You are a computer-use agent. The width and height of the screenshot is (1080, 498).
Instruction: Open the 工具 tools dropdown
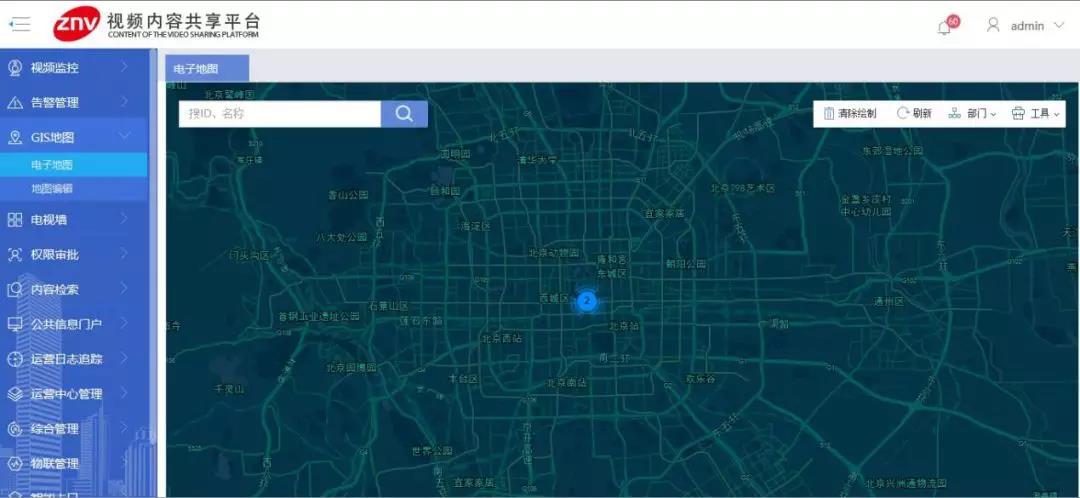point(1036,114)
